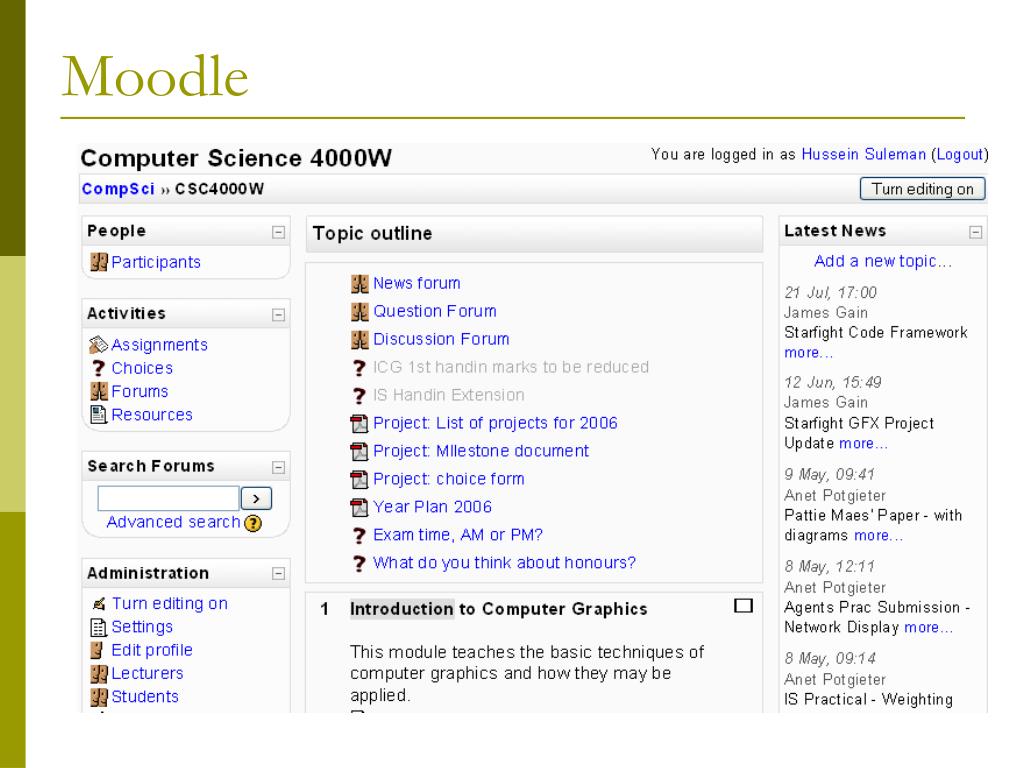Click the Edit profile icon
The width and height of the screenshot is (1024, 768).
point(97,650)
